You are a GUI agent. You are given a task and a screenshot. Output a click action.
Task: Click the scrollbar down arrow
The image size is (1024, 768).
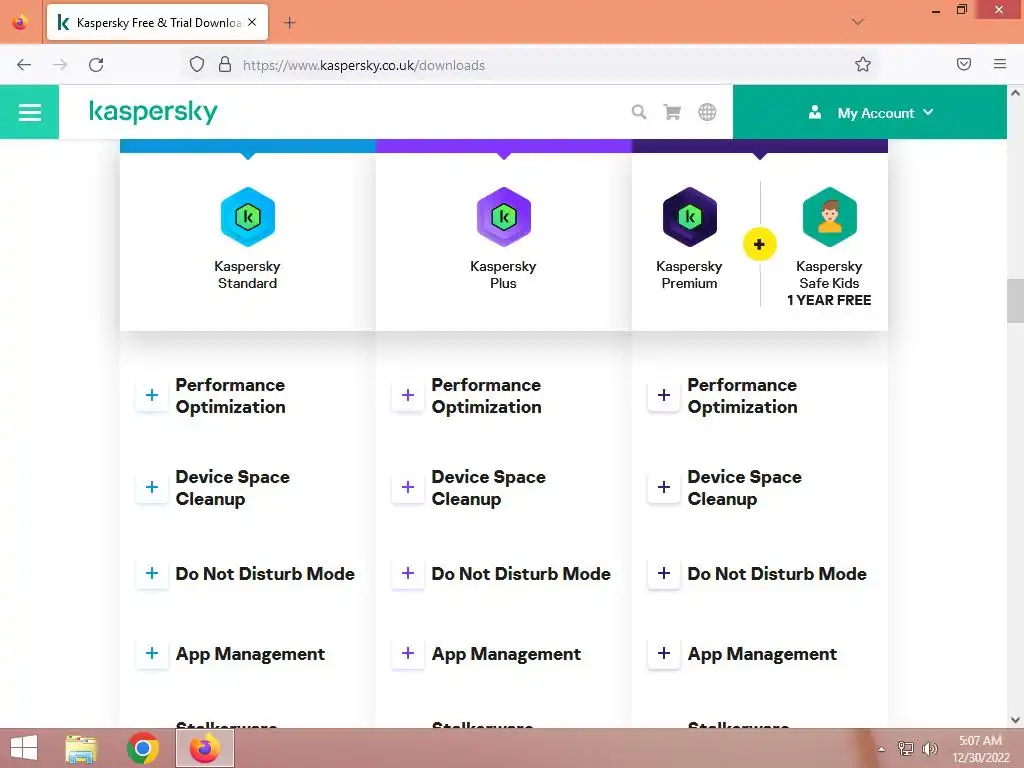click(1015, 720)
